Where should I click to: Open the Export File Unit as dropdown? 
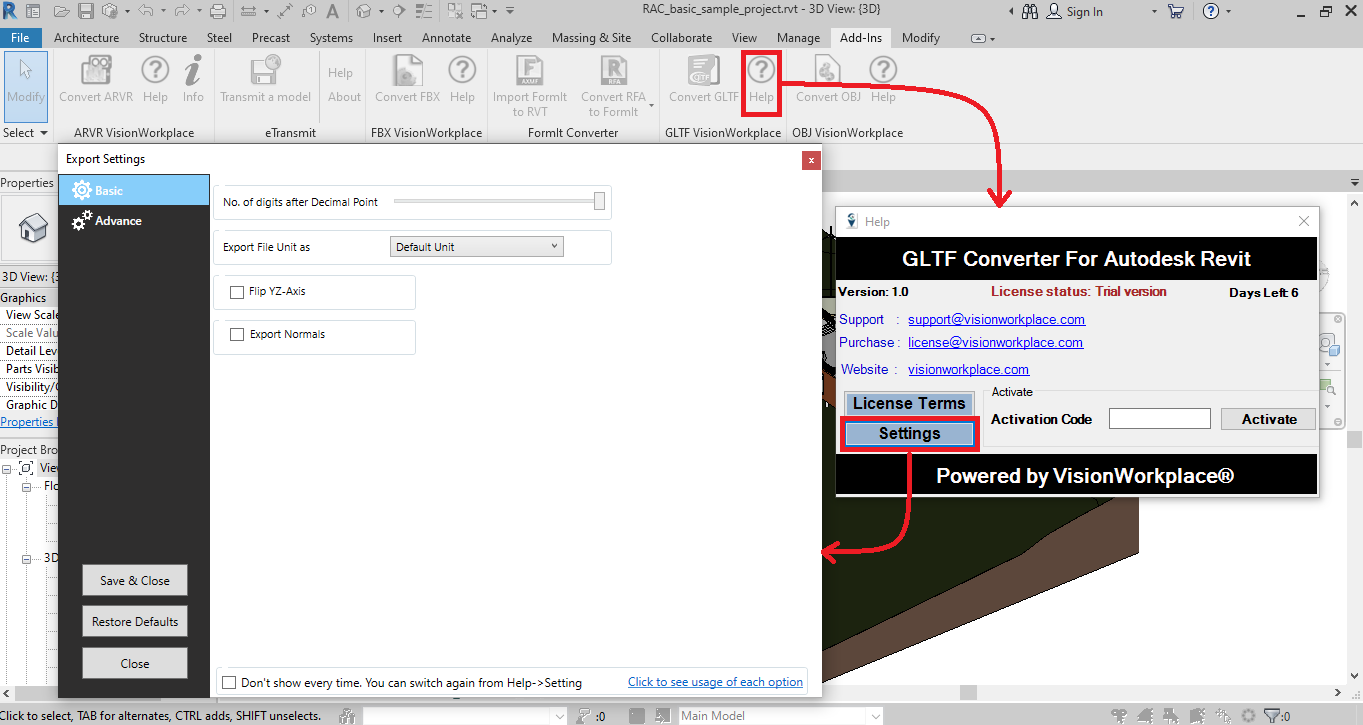(x=476, y=247)
